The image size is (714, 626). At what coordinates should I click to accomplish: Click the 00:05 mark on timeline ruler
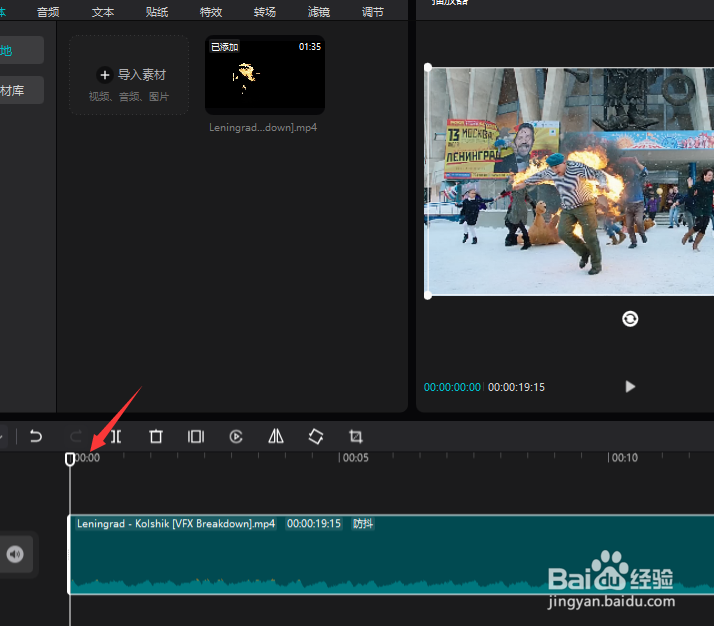pyautogui.click(x=355, y=458)
